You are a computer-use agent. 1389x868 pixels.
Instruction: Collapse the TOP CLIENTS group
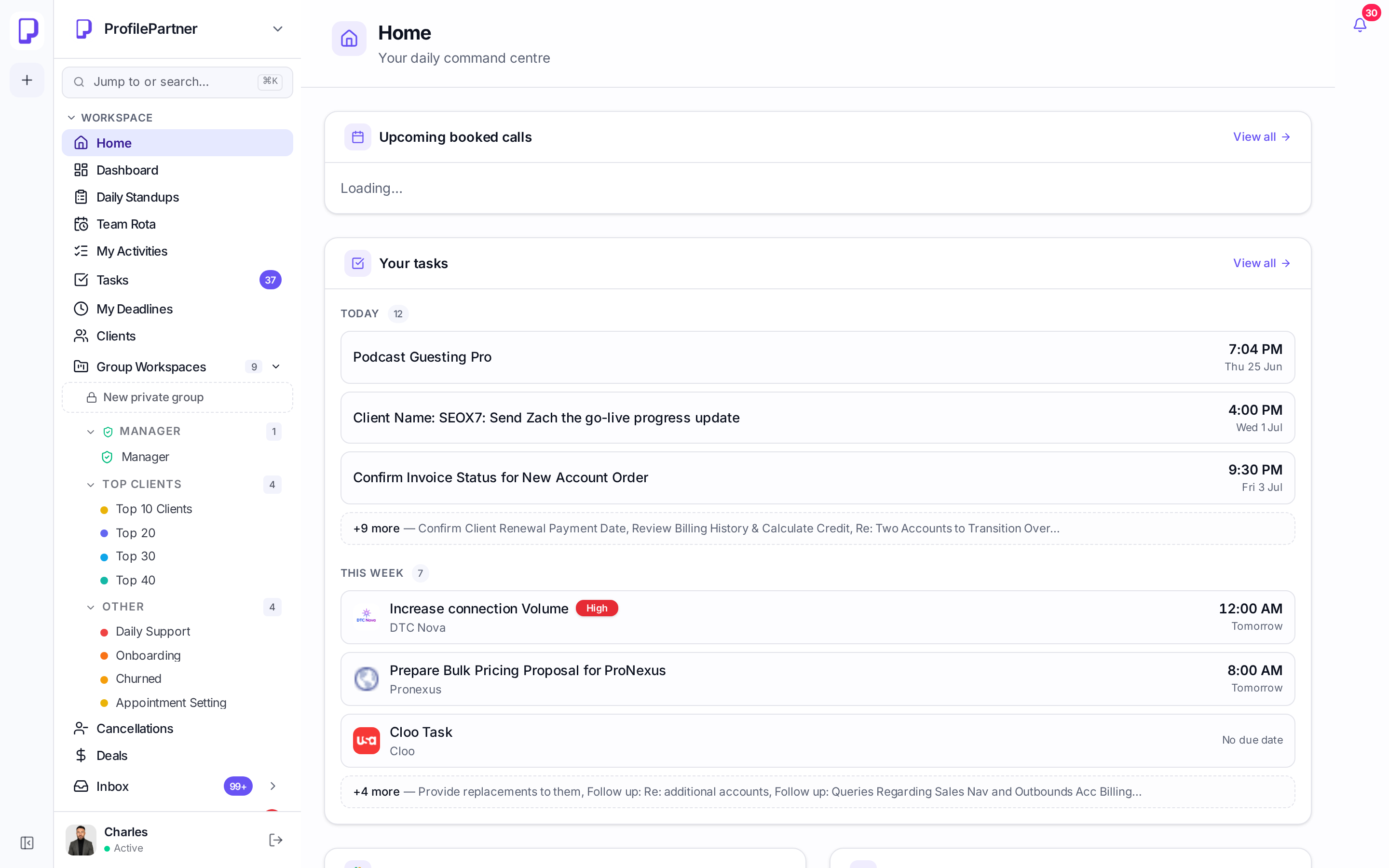point(91,485)
